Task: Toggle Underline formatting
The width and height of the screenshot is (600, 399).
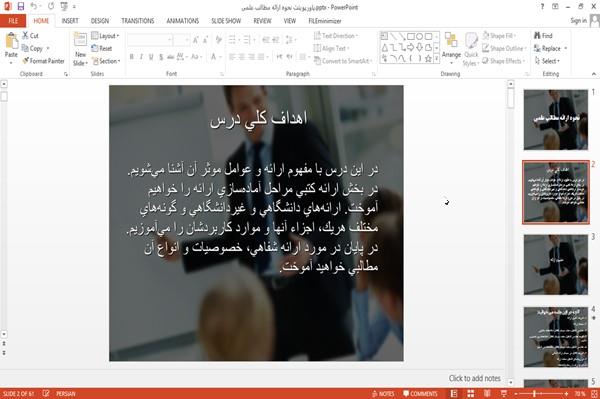Action: (151, 57)
